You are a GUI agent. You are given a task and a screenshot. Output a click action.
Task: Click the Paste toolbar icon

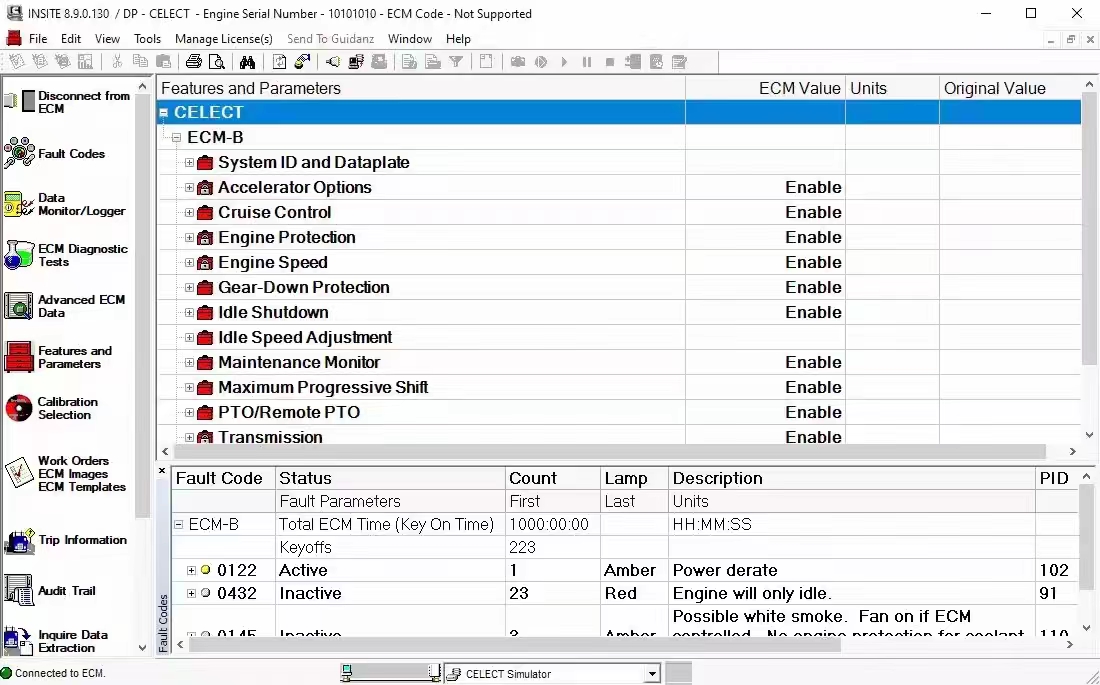163,62
